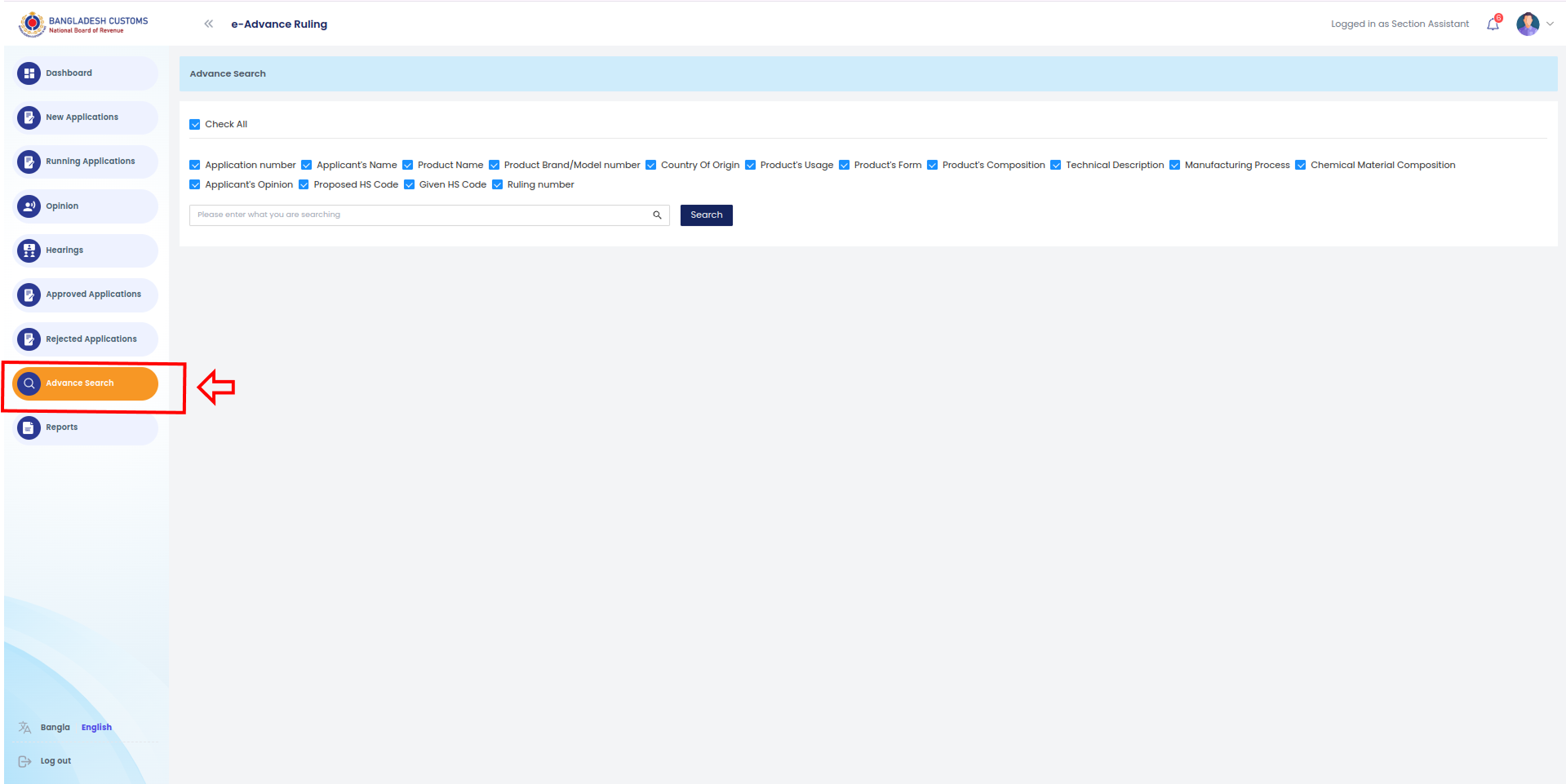Toggle Country Of Origin checkbox

pos(651,166)
